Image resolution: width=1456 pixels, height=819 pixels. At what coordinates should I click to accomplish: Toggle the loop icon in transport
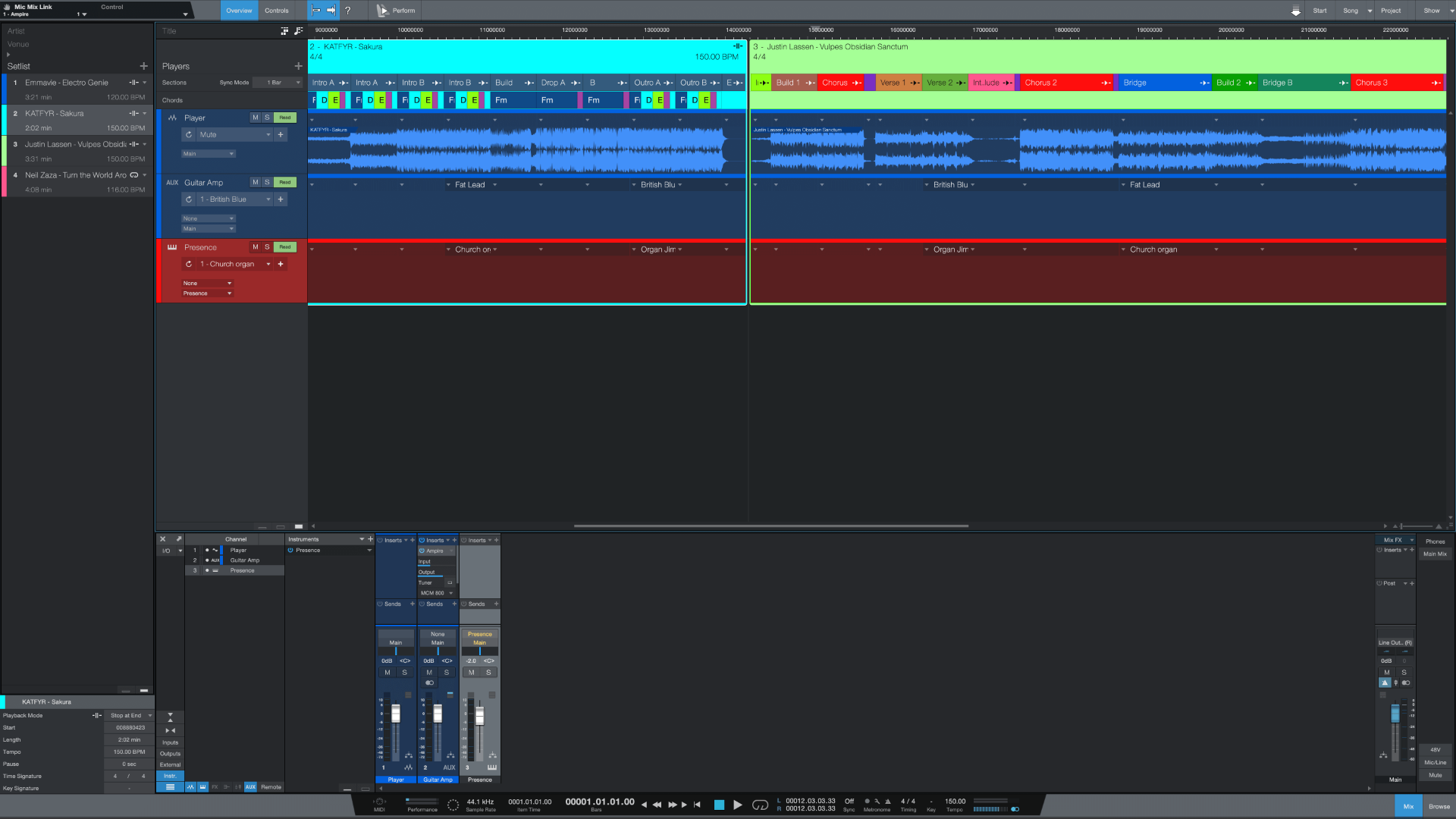[x=760, y=805]
